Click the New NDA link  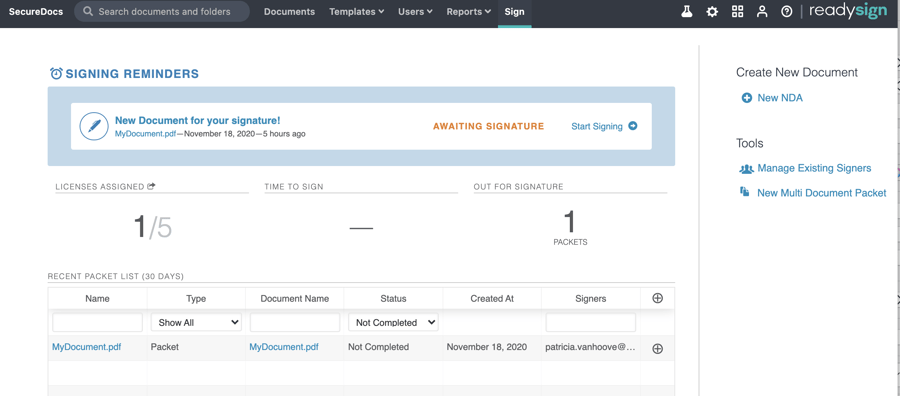(x=780, y=98)
